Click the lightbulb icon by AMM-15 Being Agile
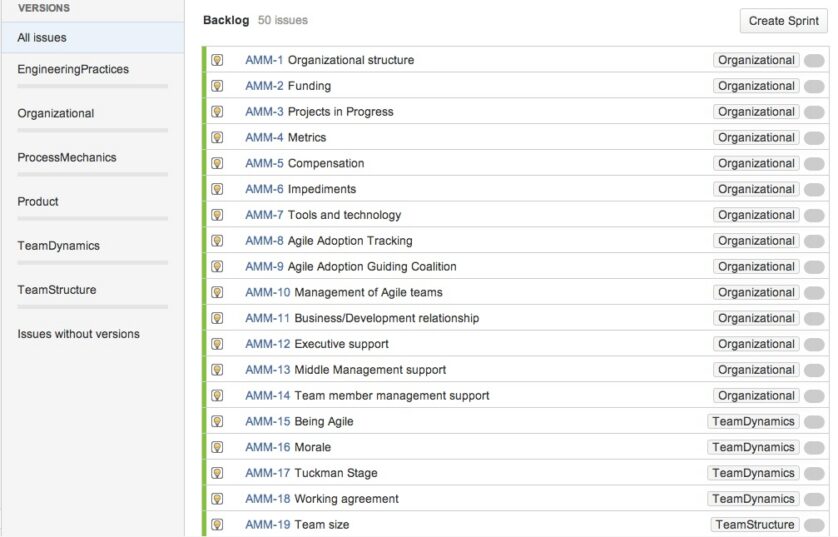Image resolution: width=838 pixels, height=537 pixels. point(217,422)
